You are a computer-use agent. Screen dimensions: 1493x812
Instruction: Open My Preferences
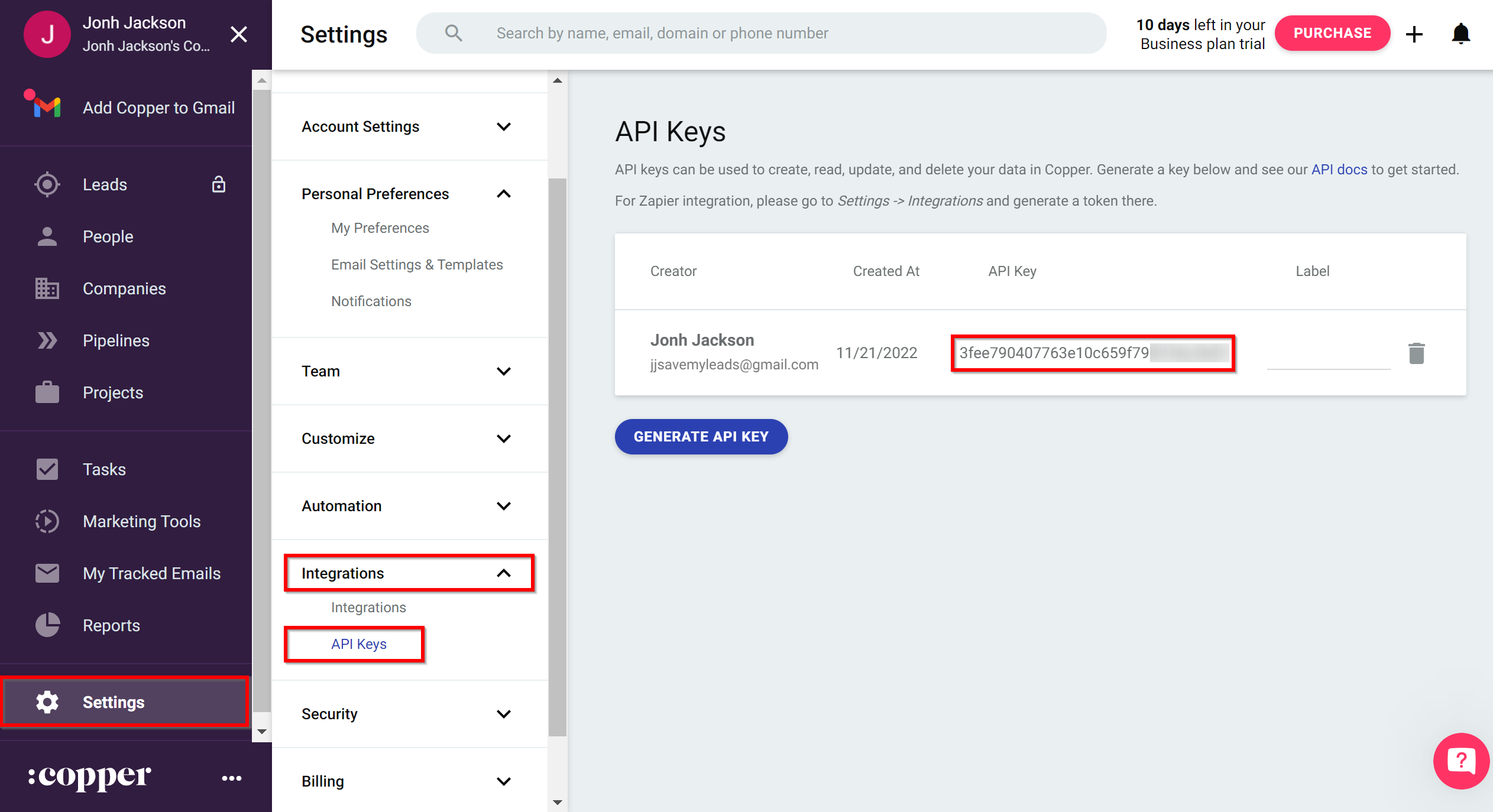click(380, 228)
